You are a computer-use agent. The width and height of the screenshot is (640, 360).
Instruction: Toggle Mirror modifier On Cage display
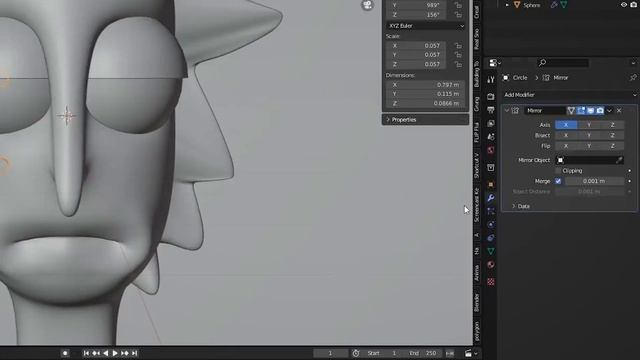pos(571,111)
